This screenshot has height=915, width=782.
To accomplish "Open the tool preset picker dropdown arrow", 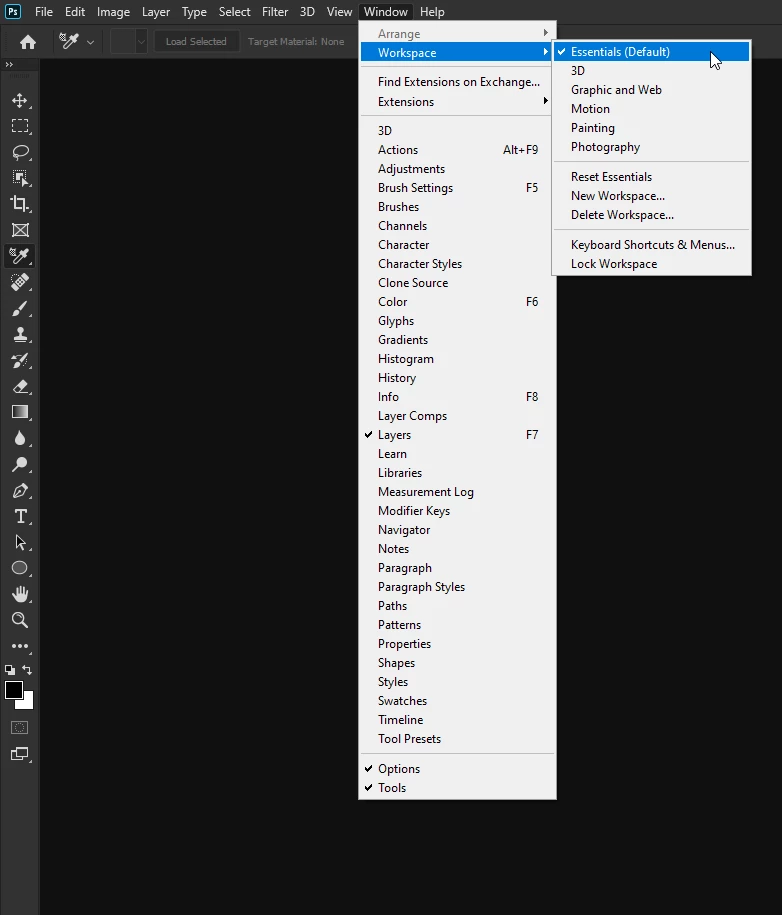I will 90,42.
